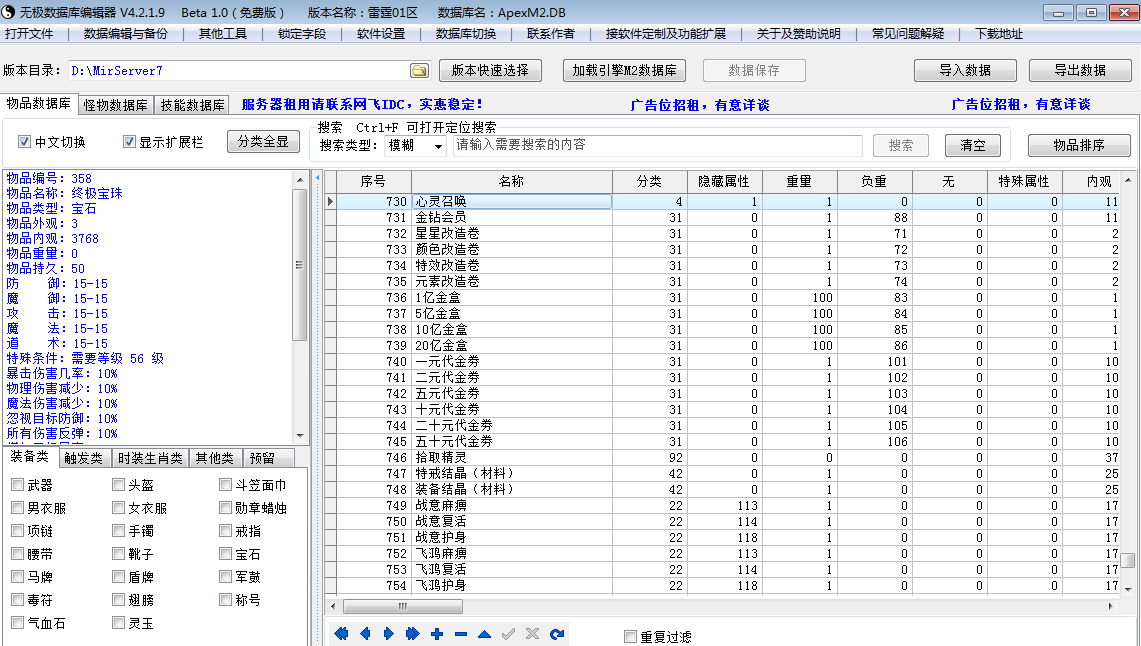Open folder browse icon for 版本目录
This screenshot has width=1141, height=646.
click(419, 71)
